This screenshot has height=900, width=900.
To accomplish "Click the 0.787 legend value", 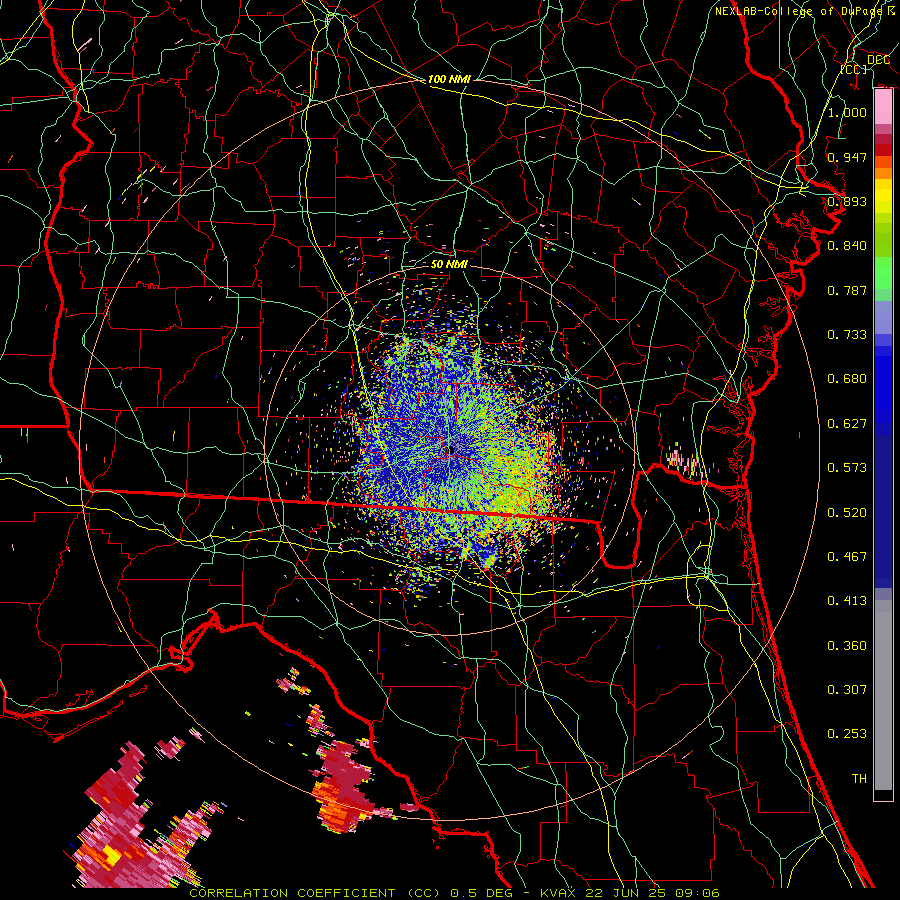I will pyautogui.click(x=847, y=290).
